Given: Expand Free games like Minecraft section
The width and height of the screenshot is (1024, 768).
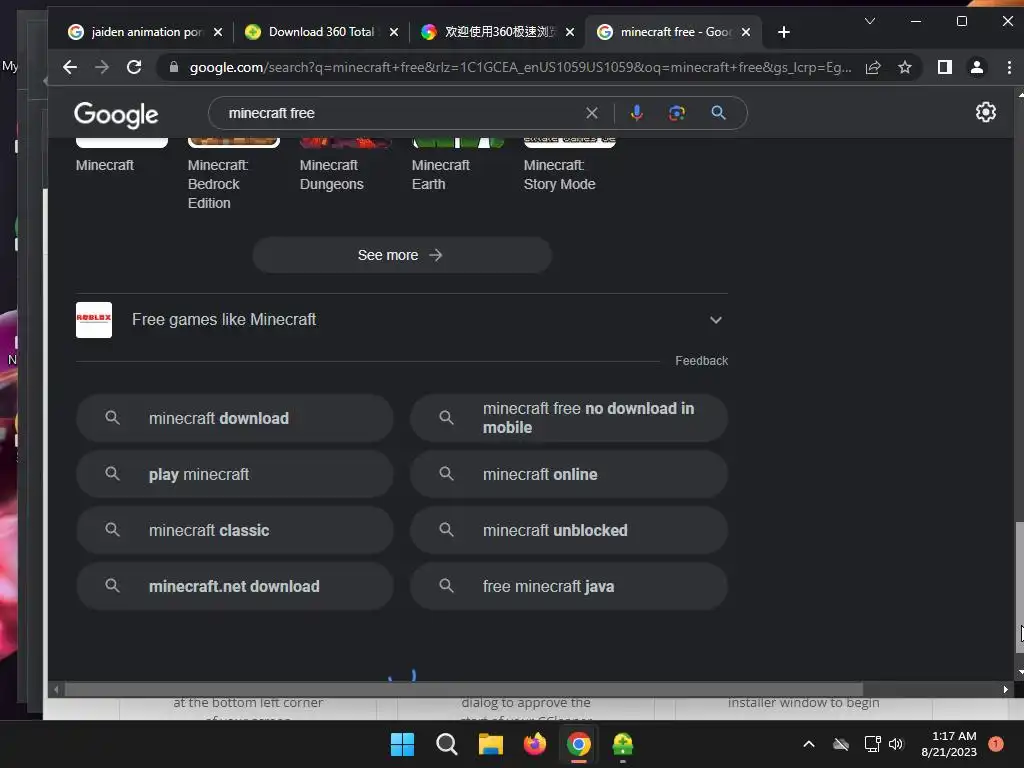Looking at the screenshot, I should pyautogui.click(x=716, y=320).
